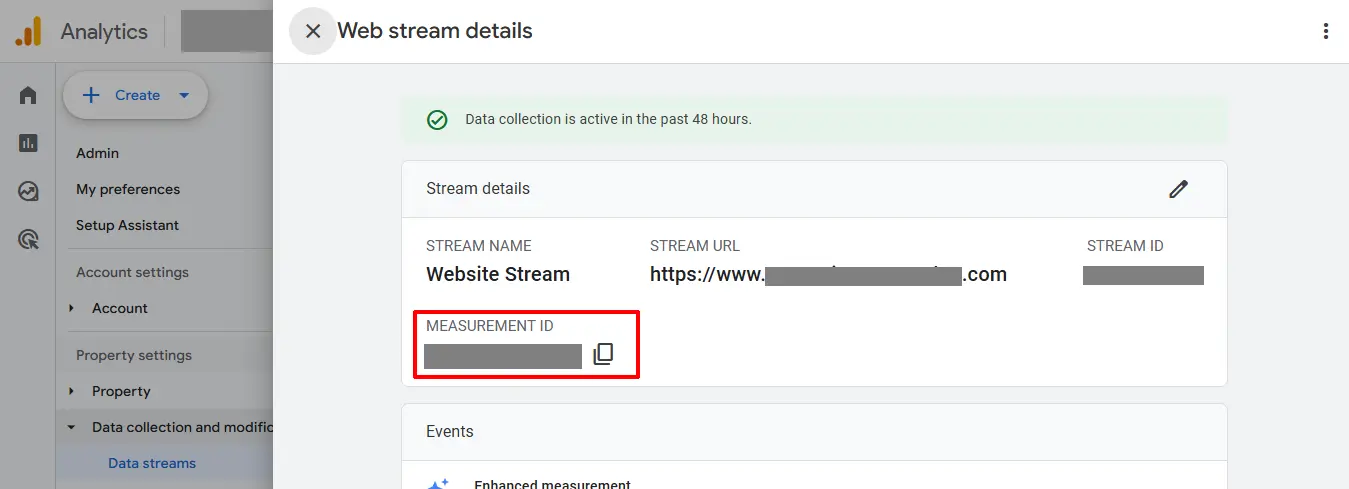Close the Web stream details panel
Image resolution: width=1349 pixels, height=489 pixels.
[x=313, y=31]
